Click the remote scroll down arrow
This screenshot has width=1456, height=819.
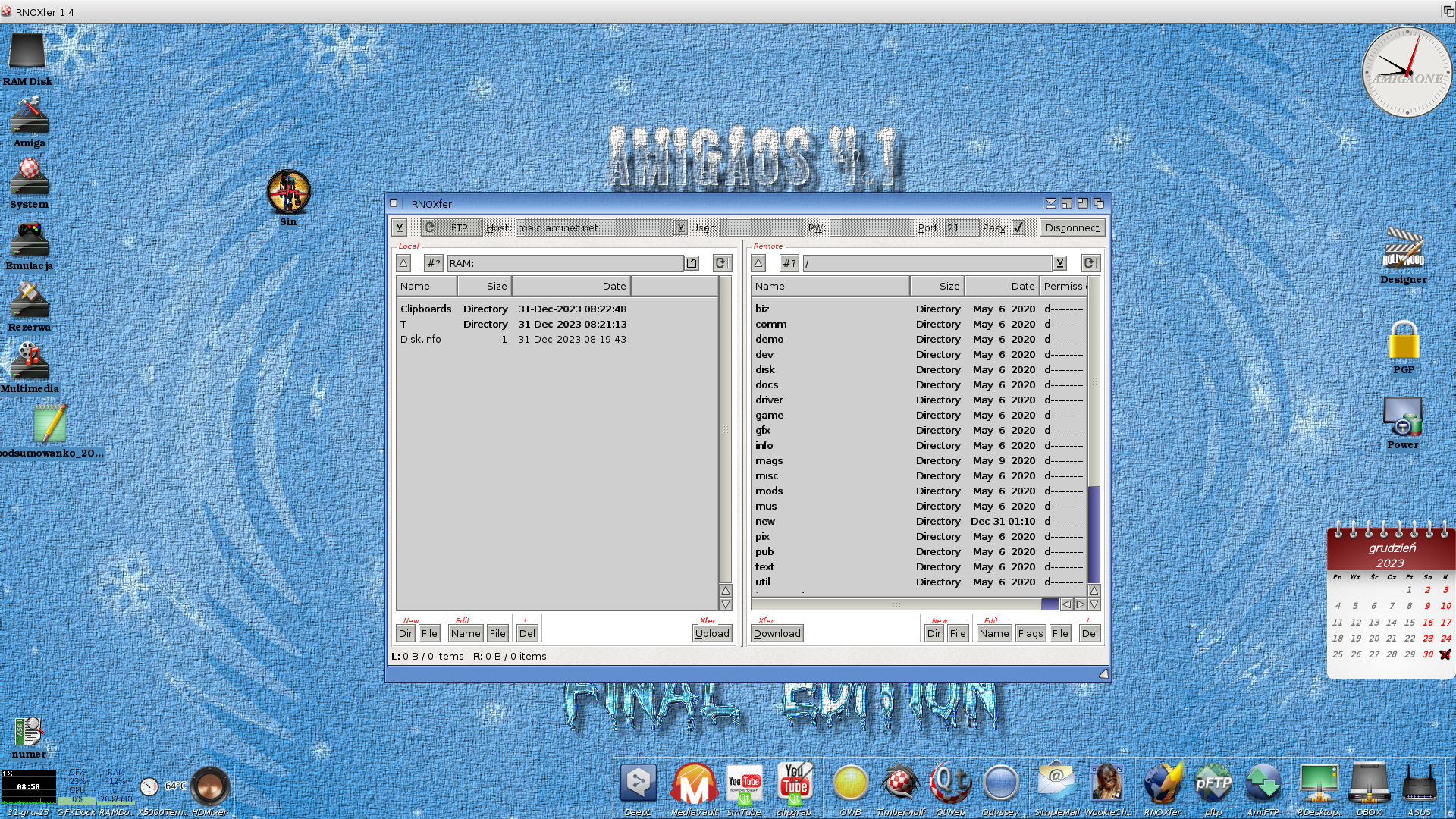coord(1094,604)
